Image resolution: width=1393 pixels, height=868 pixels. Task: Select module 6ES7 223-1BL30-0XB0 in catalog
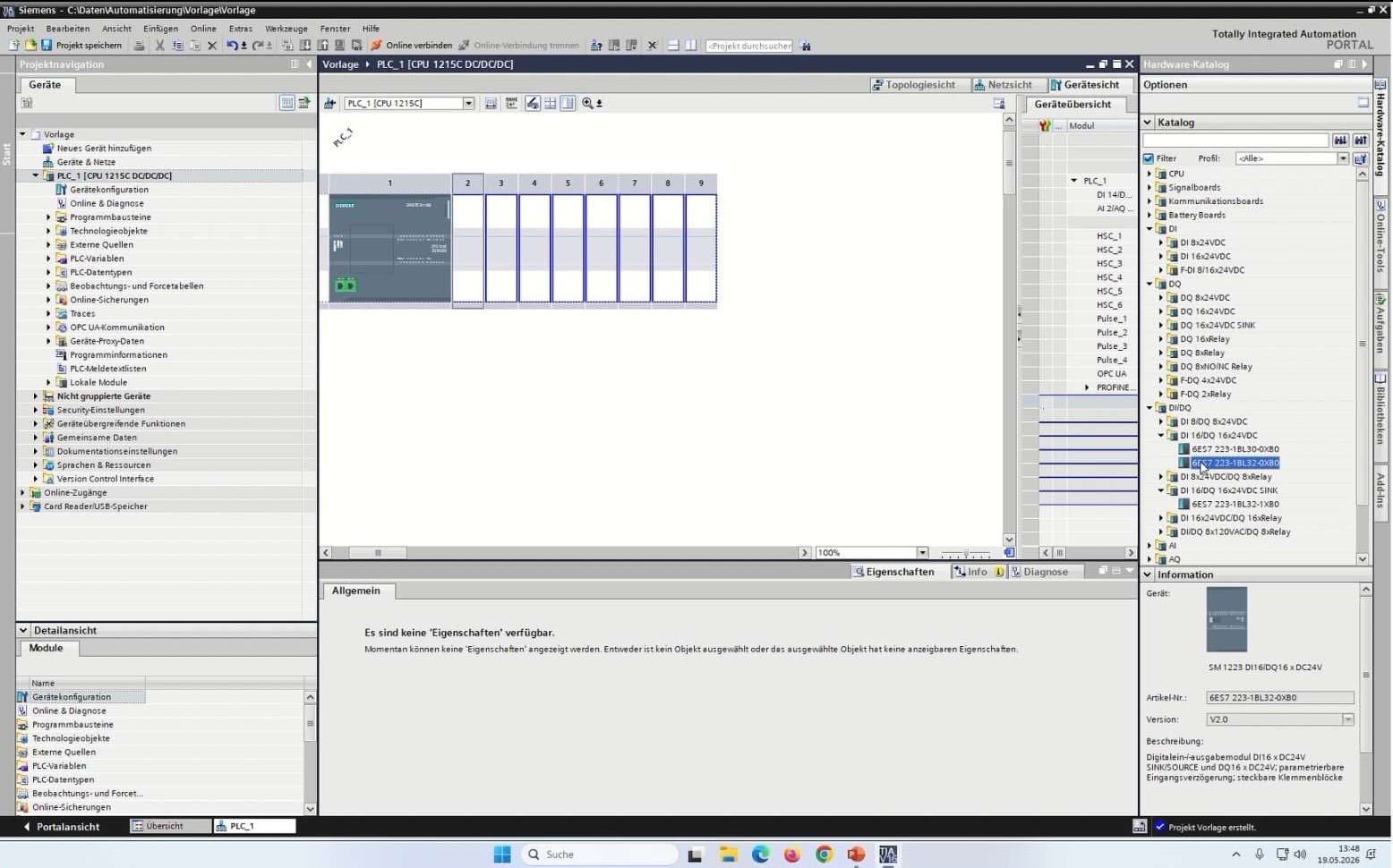(x=1235, y=449)
